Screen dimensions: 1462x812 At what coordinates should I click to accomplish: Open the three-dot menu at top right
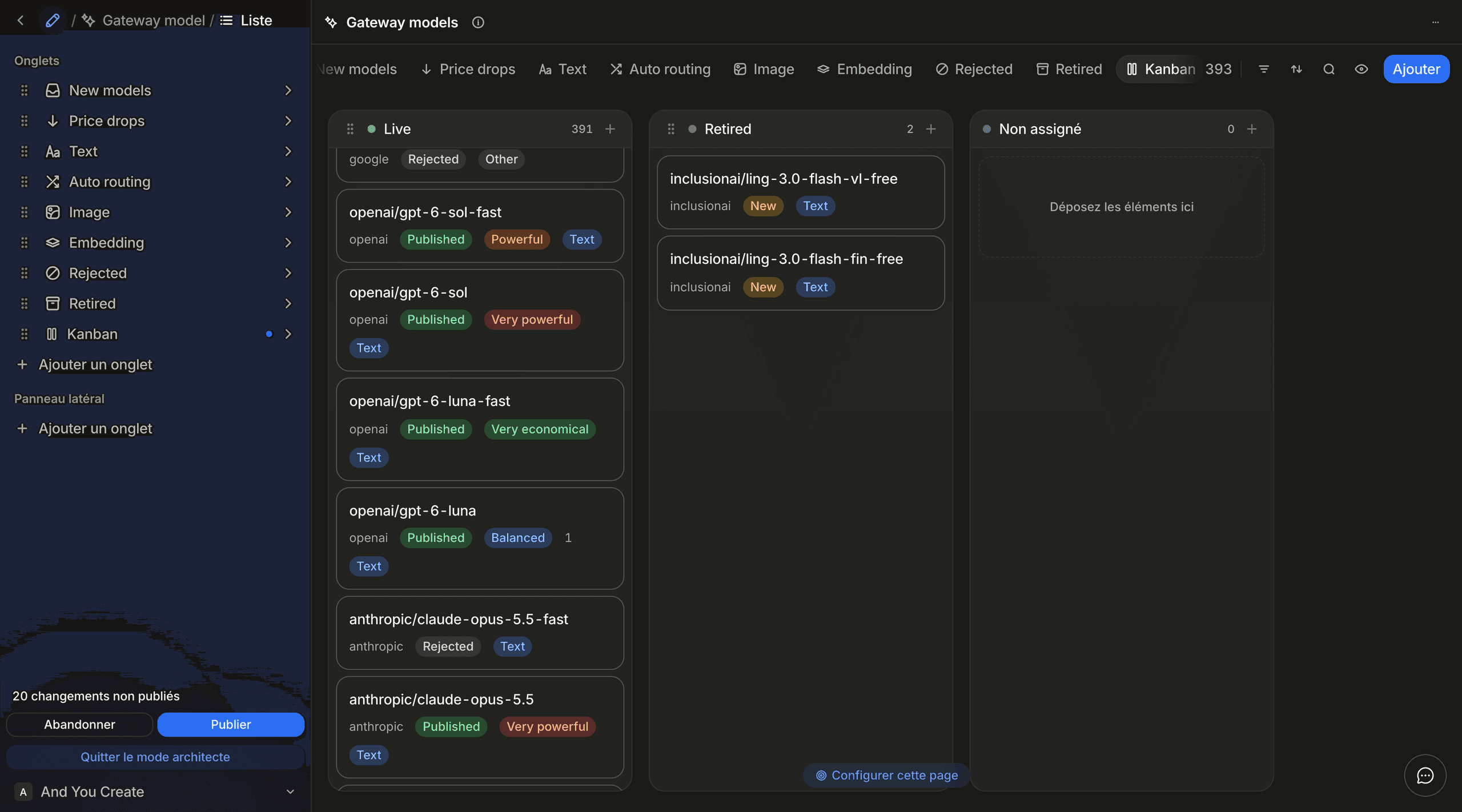click(x=1435, y=22)
